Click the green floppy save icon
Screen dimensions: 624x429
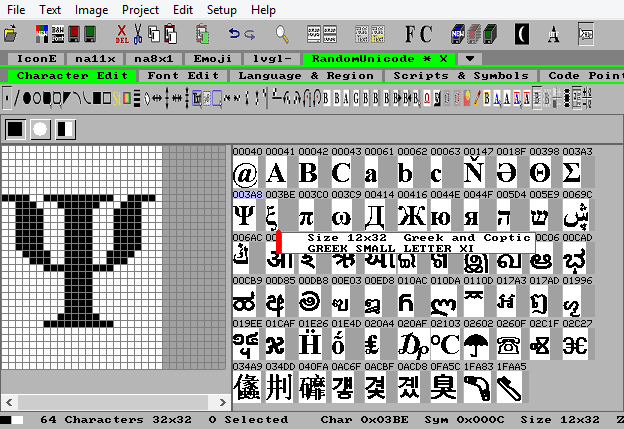click(90, 33)
